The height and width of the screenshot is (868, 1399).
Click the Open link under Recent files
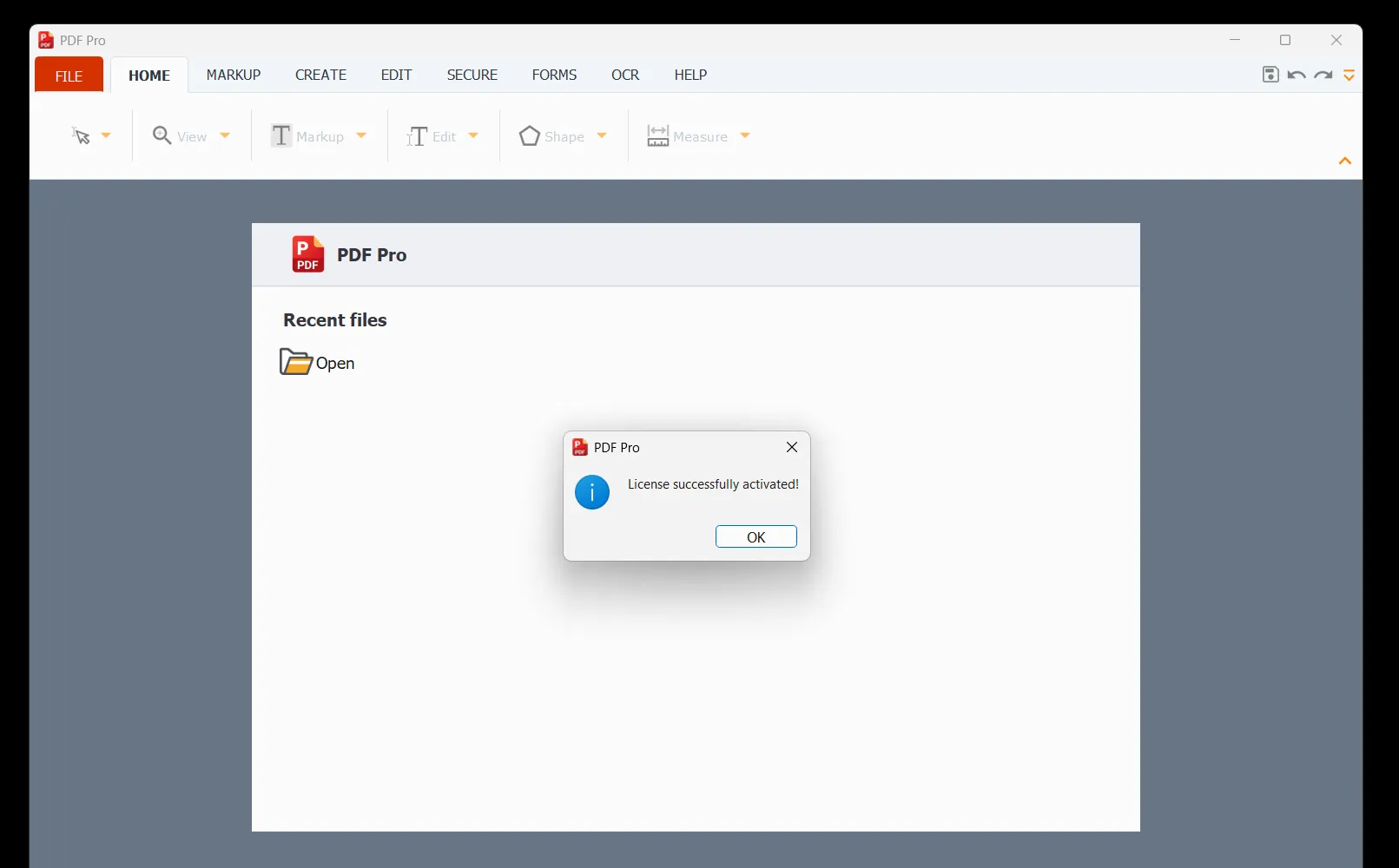tap(335, 363)
